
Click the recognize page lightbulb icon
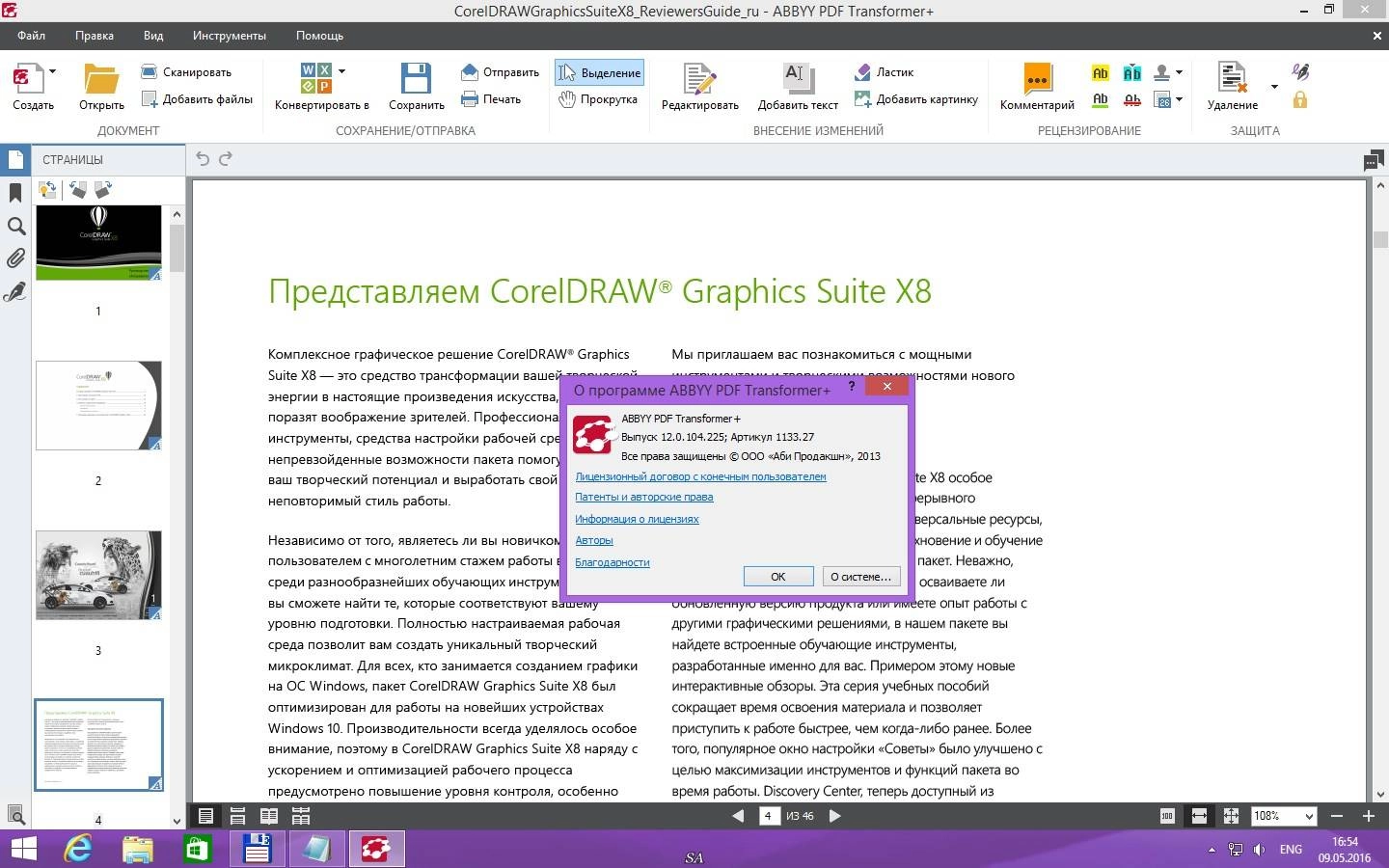click(47, 190)
